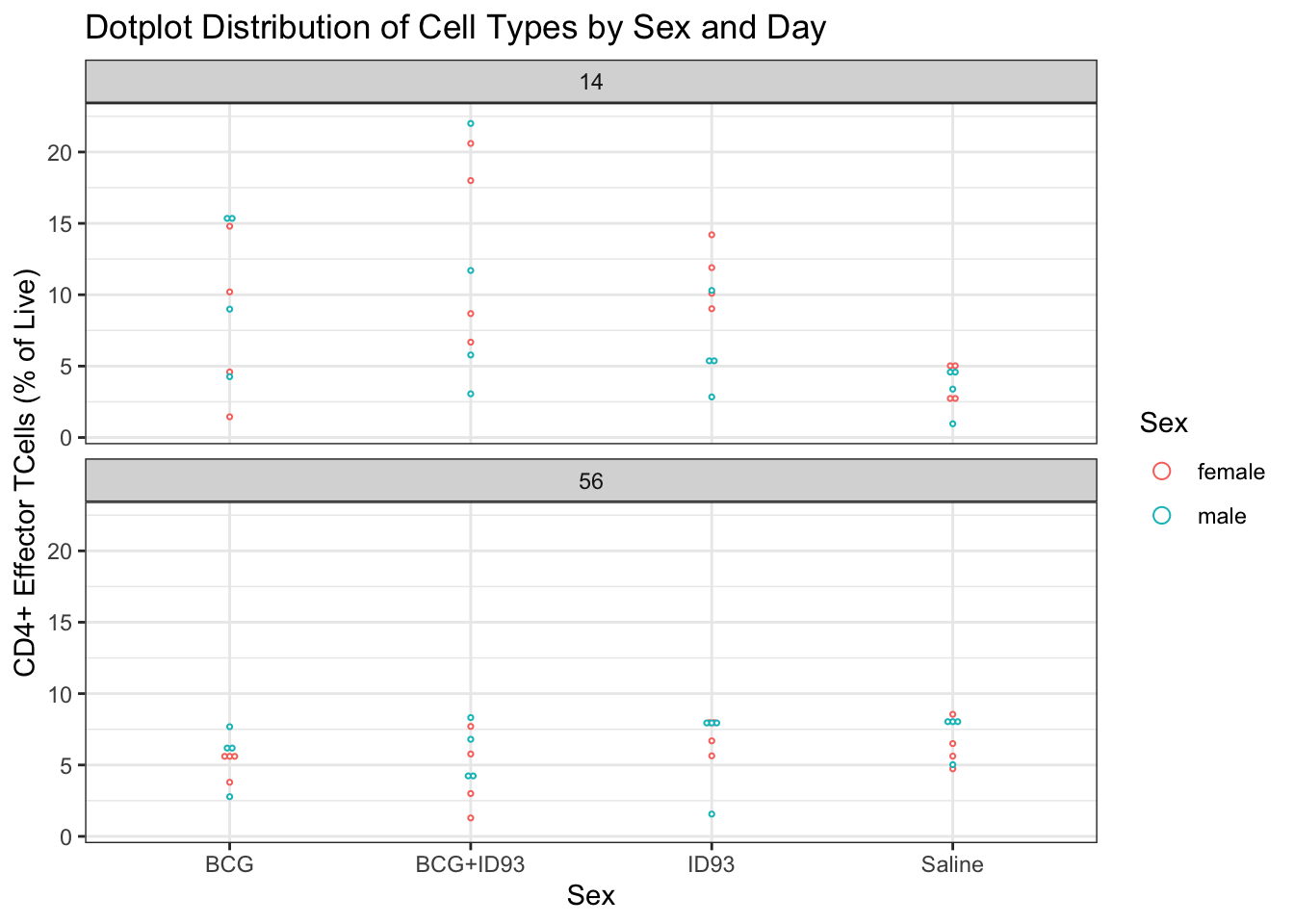The image size is (1294, 924).
Task: Click the female legend circle marker
Action: coord(1161,471)
